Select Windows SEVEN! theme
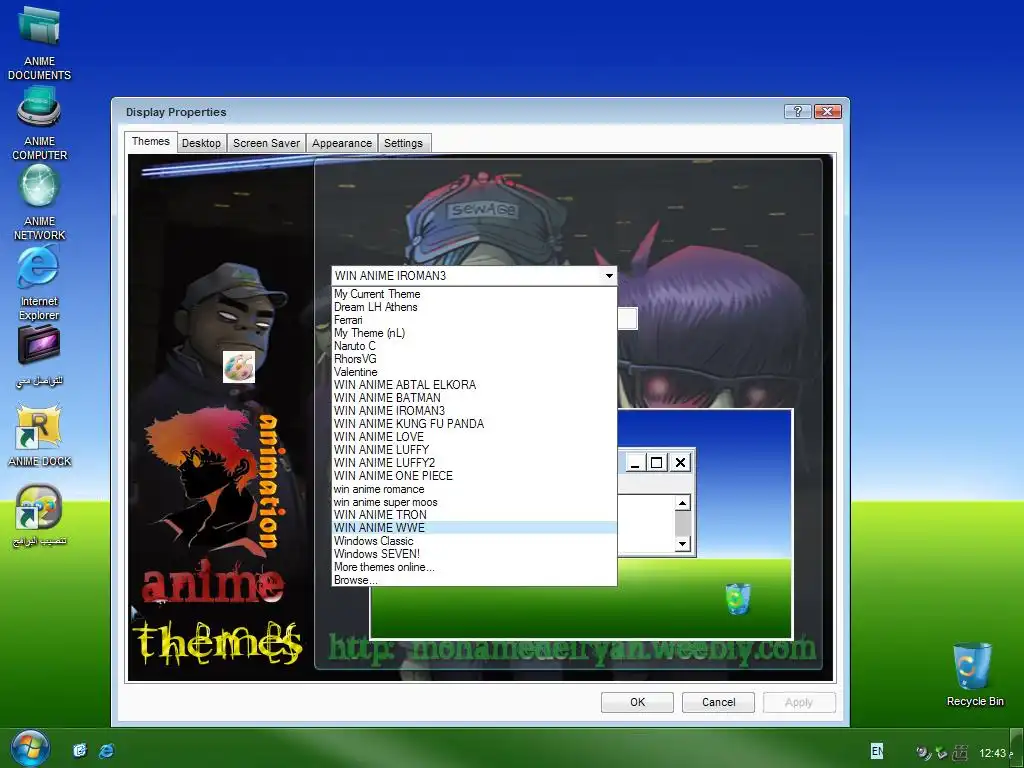Screen dimensions: 1024x768 point(474,554)
